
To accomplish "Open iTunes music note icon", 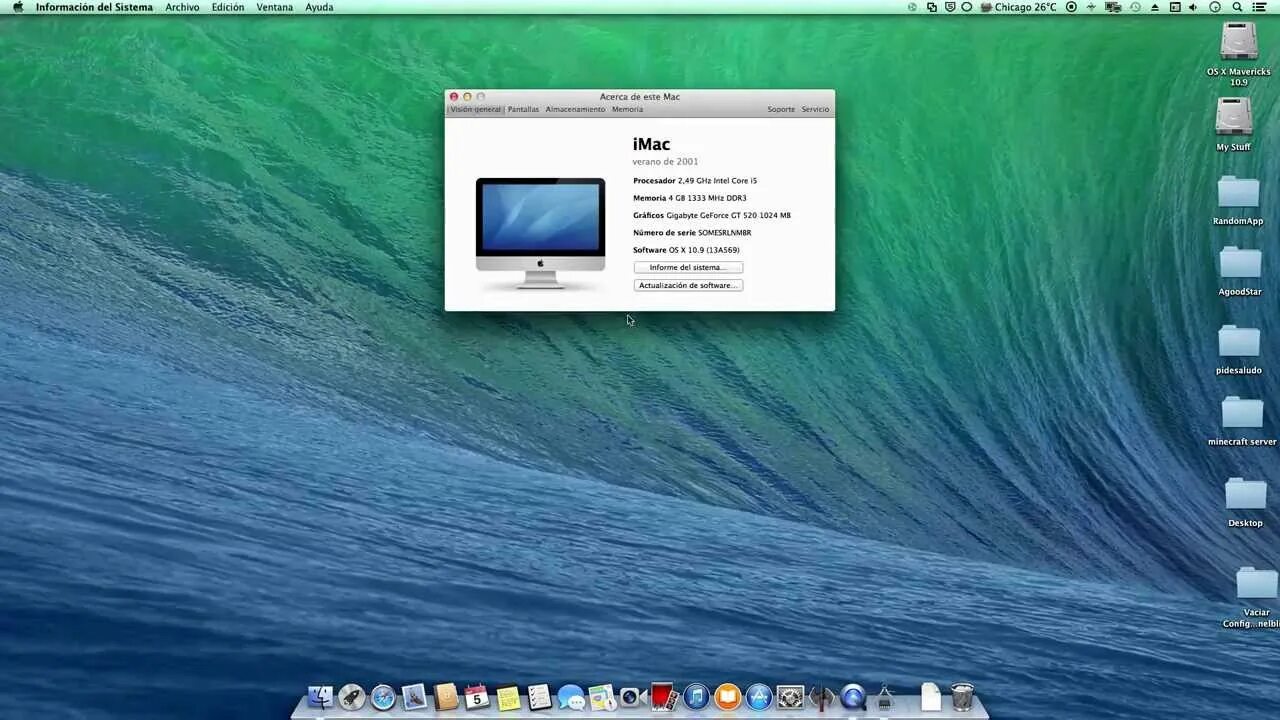I will pos(696,697).
